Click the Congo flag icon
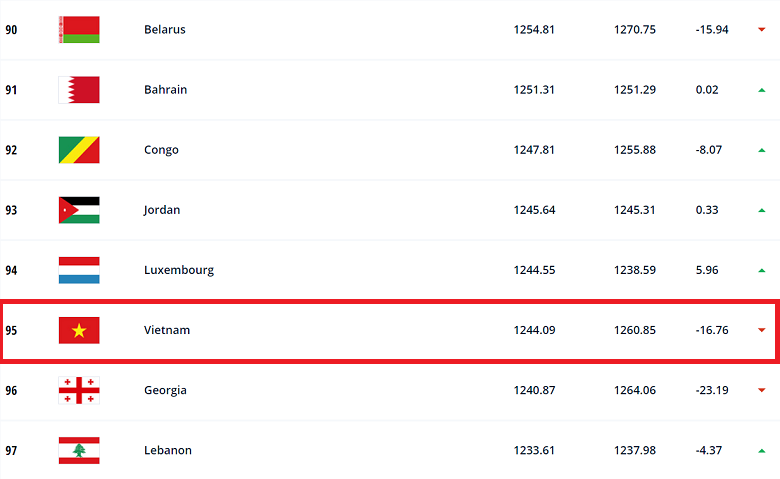This screenshot has height=479, width=780. (x=79, y=150)
